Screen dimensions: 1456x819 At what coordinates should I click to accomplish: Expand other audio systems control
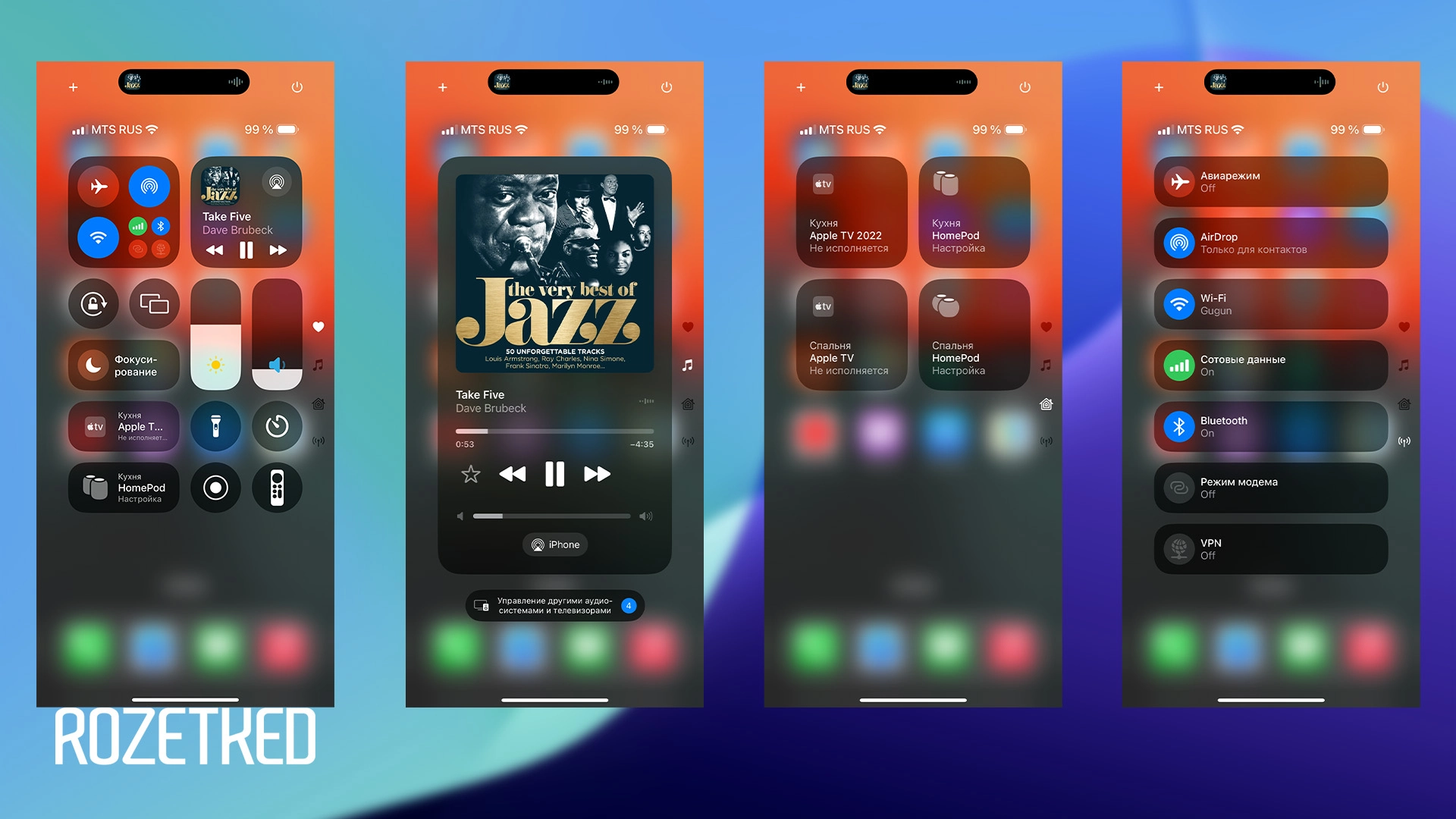556,607
